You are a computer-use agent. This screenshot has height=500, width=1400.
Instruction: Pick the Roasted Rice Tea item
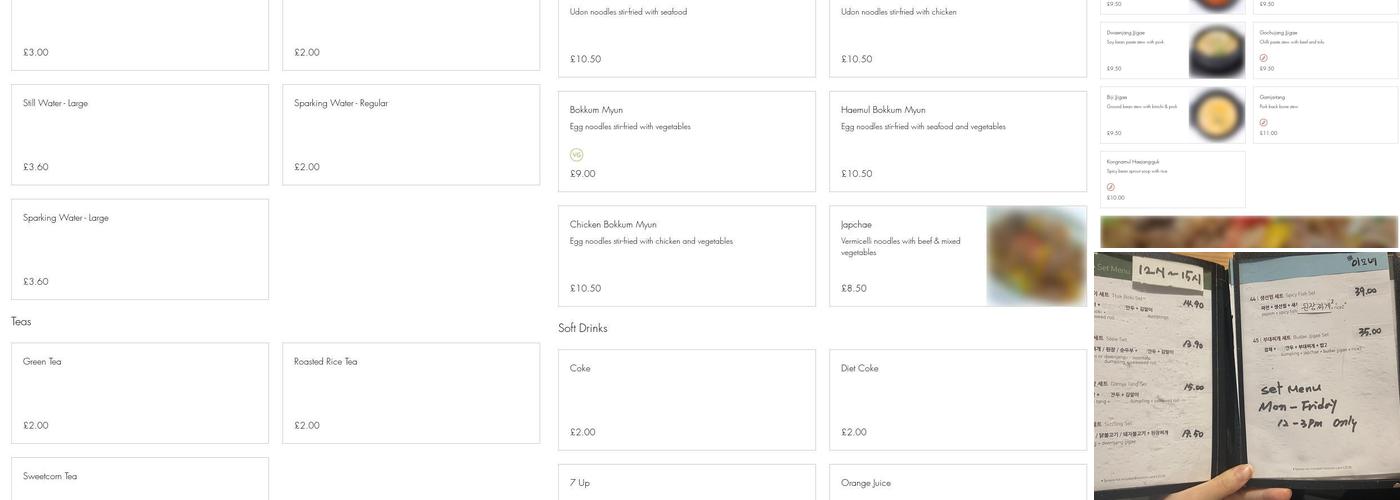tap(410, 393)
